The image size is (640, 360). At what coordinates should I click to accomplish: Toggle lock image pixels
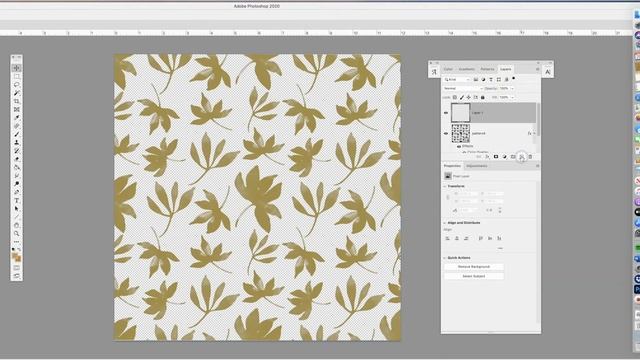pyautogui.click(x=462, y=97)
